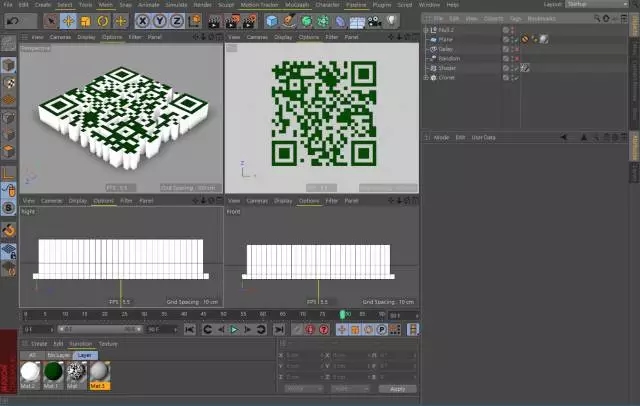This screenshot has width=640, height=406.
Task: Select the Scale tool
Action: coord(85,20)
